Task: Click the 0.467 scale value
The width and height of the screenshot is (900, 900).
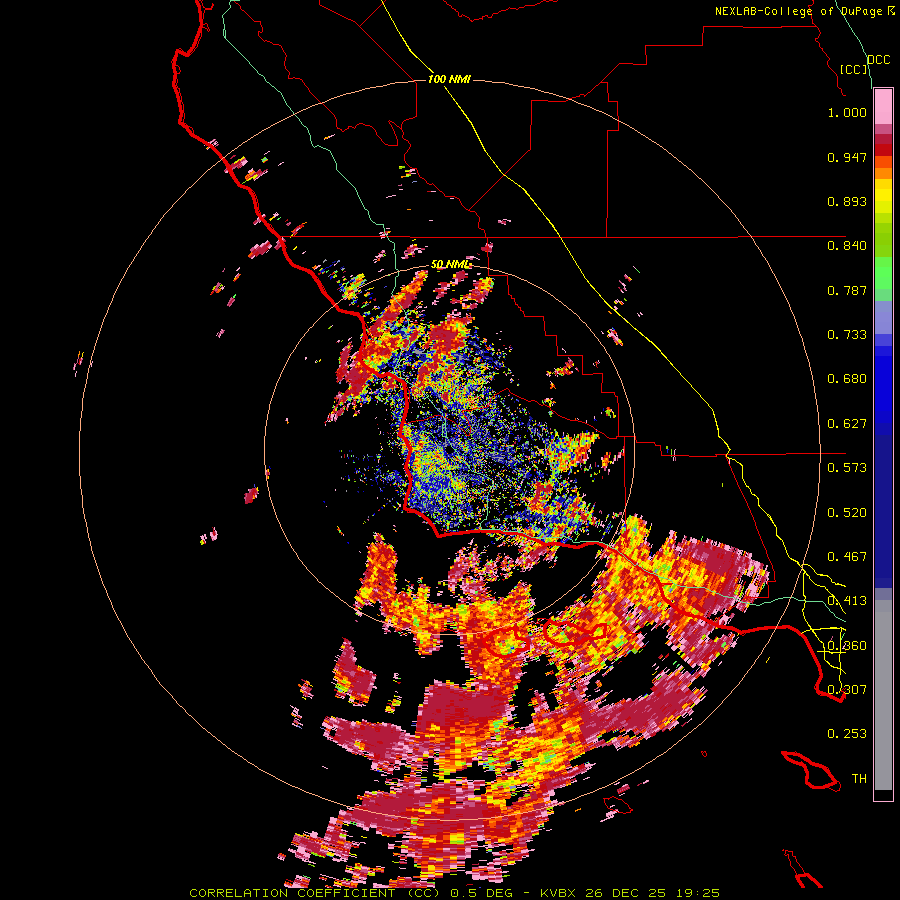Action: click(847, 557)
